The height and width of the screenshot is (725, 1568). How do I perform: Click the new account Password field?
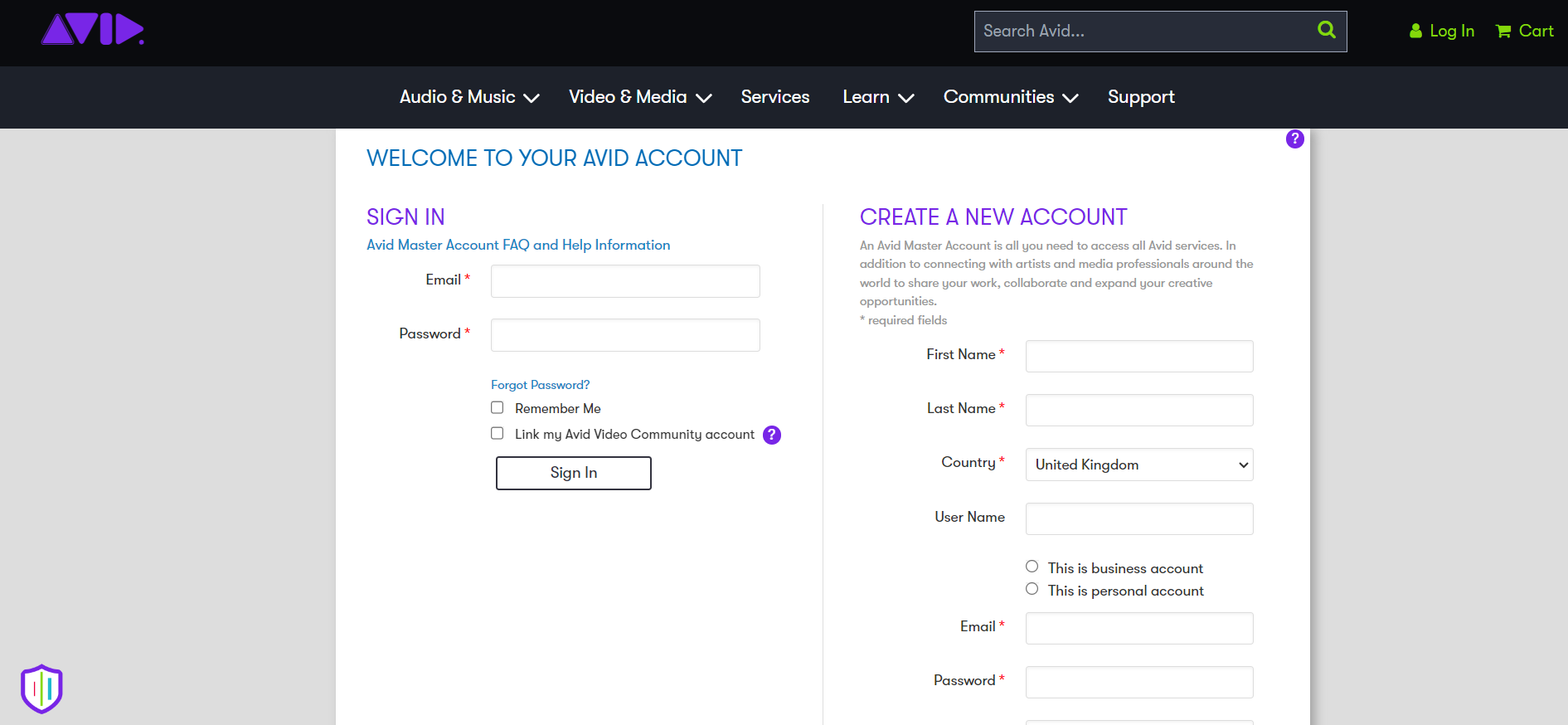[x=1139, y=682]
